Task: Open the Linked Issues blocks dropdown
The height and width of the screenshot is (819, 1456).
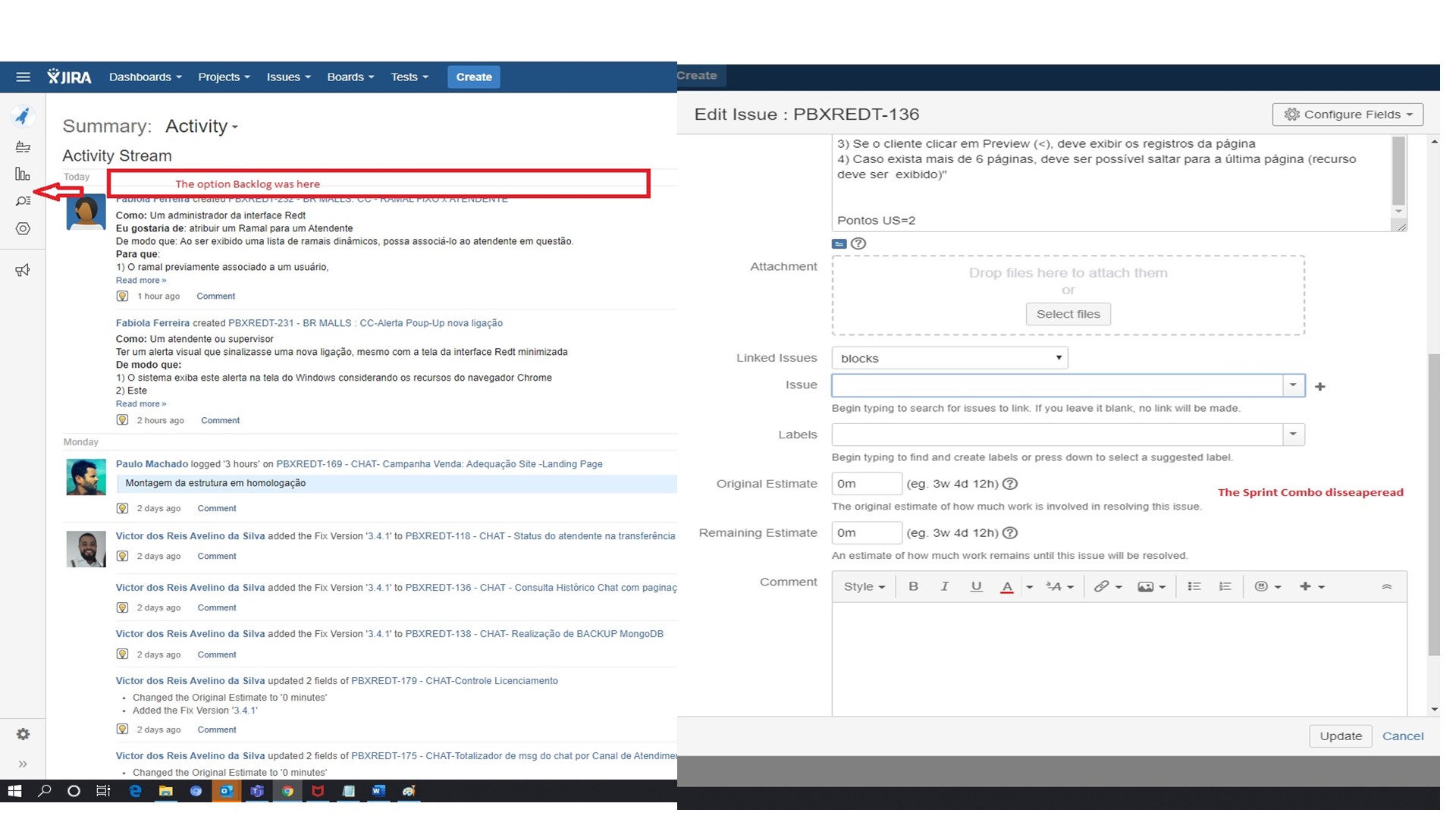Action: 949,358
